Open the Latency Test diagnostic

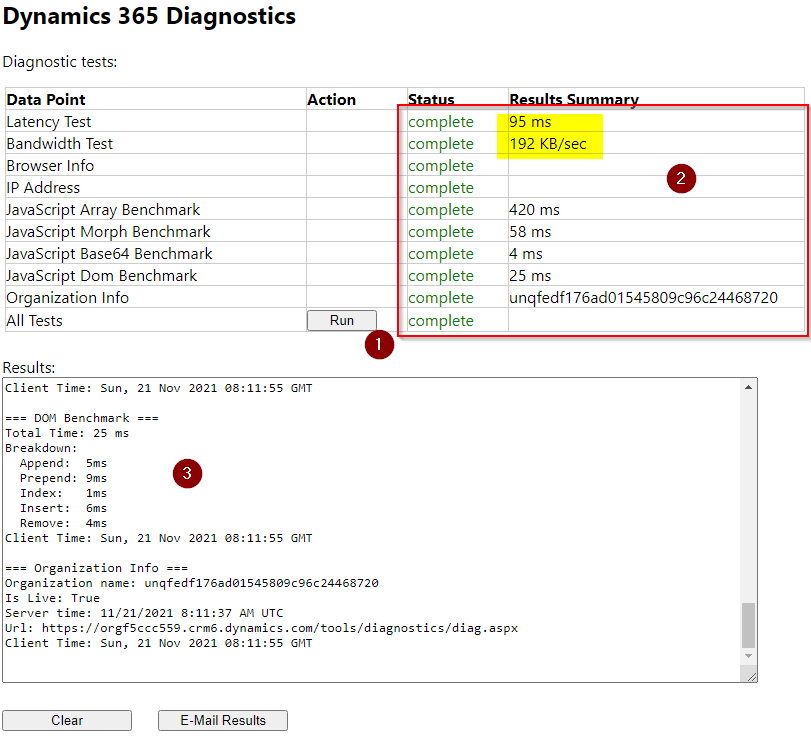pos(48,121)
